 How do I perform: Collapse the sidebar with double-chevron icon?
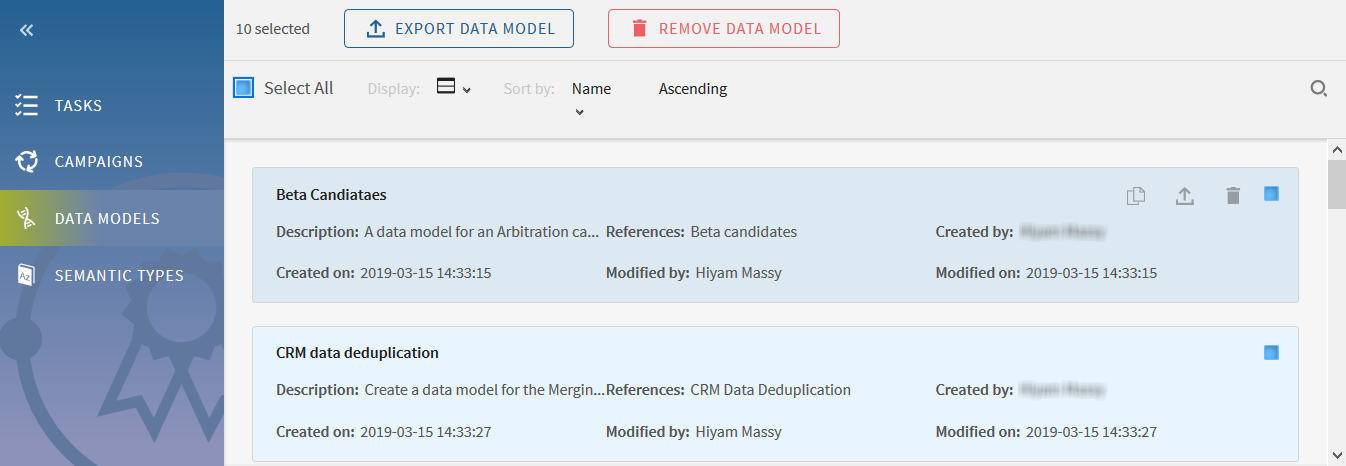[27, 30]
